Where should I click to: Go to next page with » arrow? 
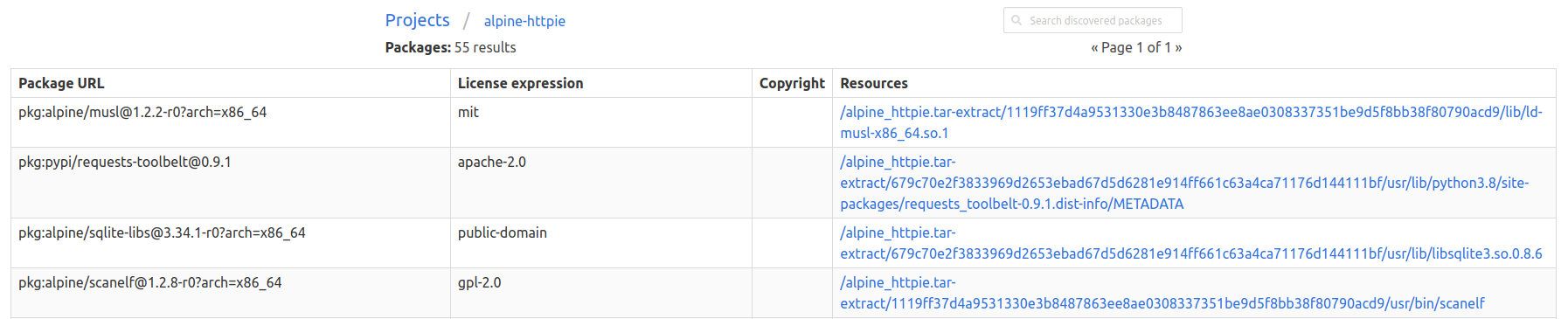click(x=1178, y=48)
